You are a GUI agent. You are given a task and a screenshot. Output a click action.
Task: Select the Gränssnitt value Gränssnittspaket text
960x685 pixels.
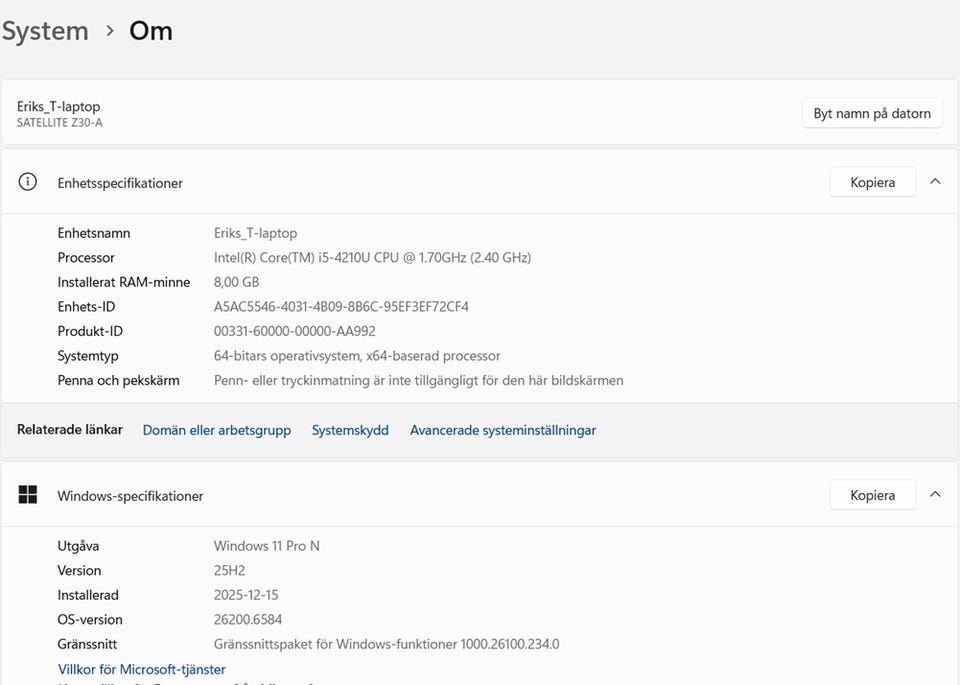click(386, 644)
